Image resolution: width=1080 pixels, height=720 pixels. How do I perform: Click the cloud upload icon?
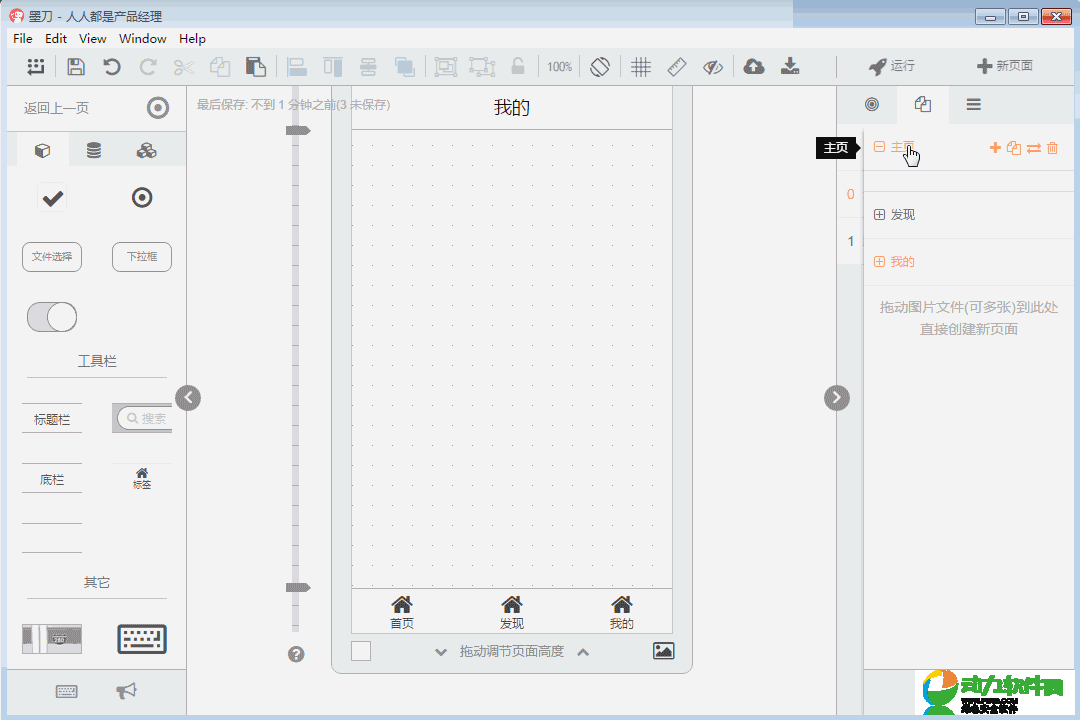pos(754,66)
